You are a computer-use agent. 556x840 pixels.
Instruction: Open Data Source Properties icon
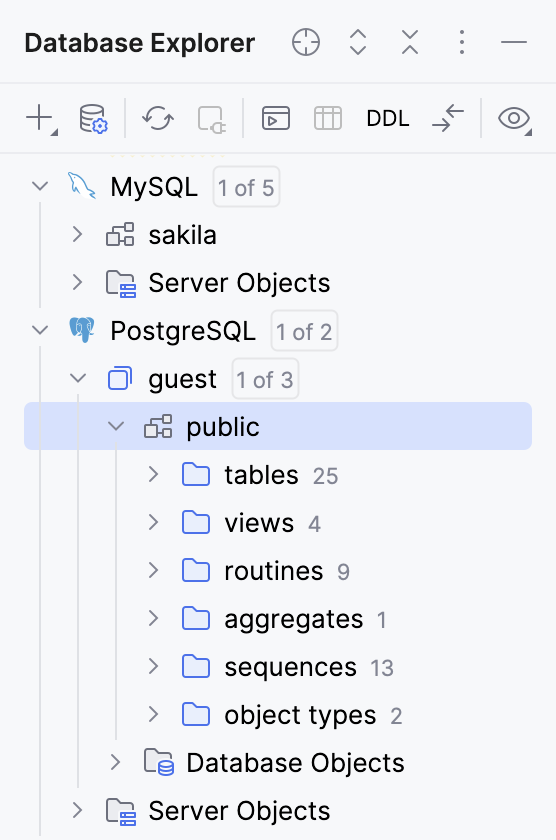93,118
